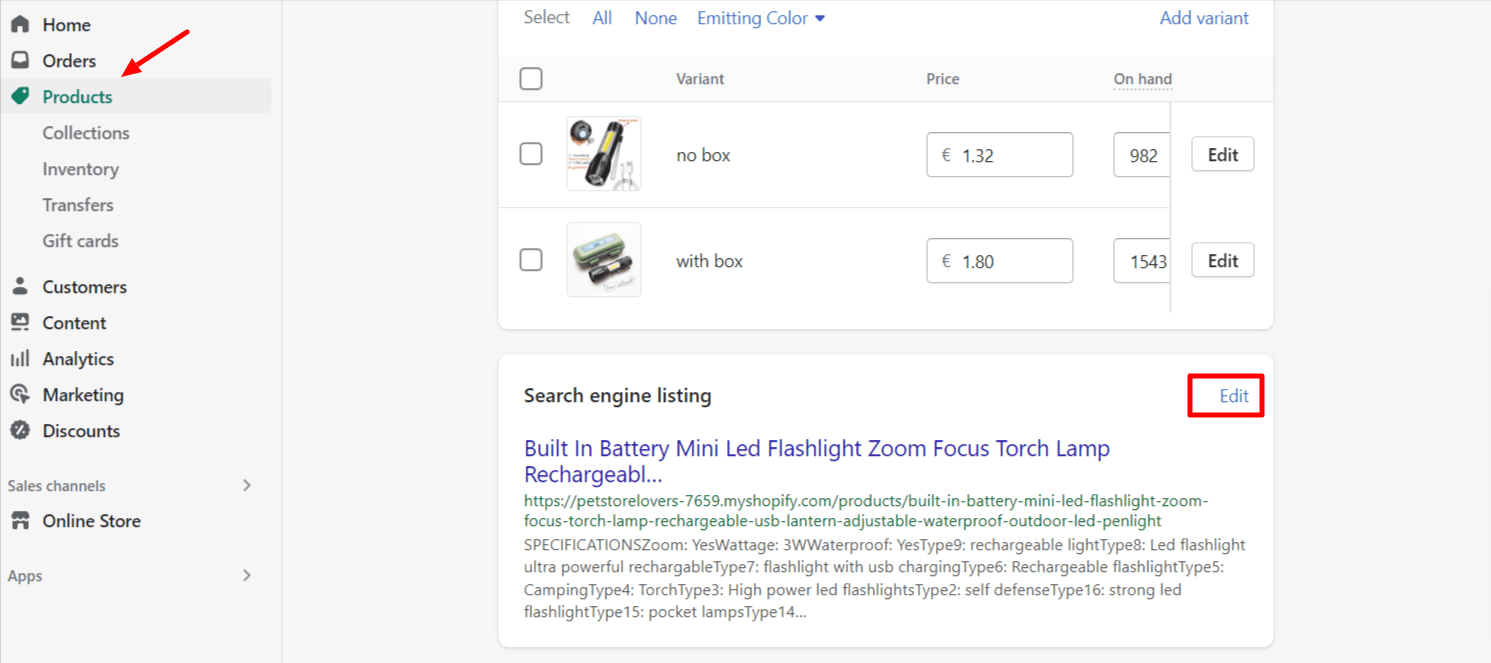Click the 'no box' variant name
The width and height of the screenshot is (1491, 663).
click(703, 155)
